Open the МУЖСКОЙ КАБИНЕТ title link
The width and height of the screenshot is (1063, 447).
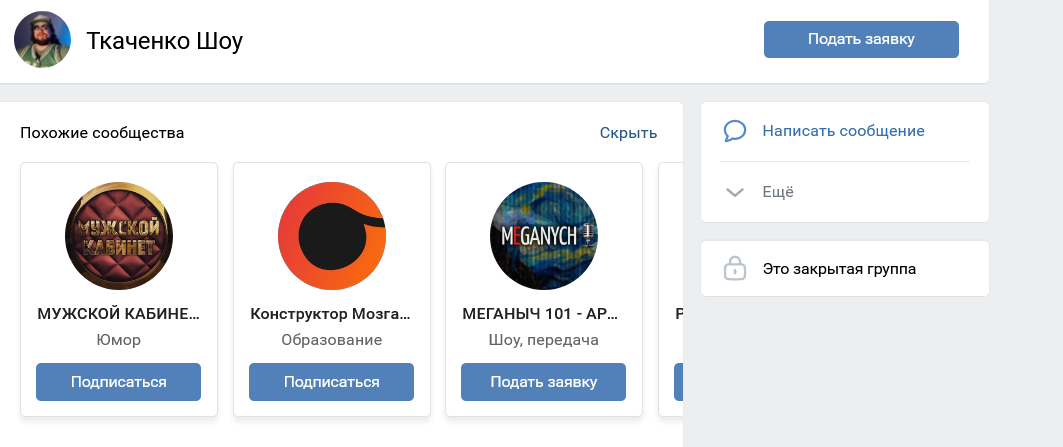pos(118,313)
